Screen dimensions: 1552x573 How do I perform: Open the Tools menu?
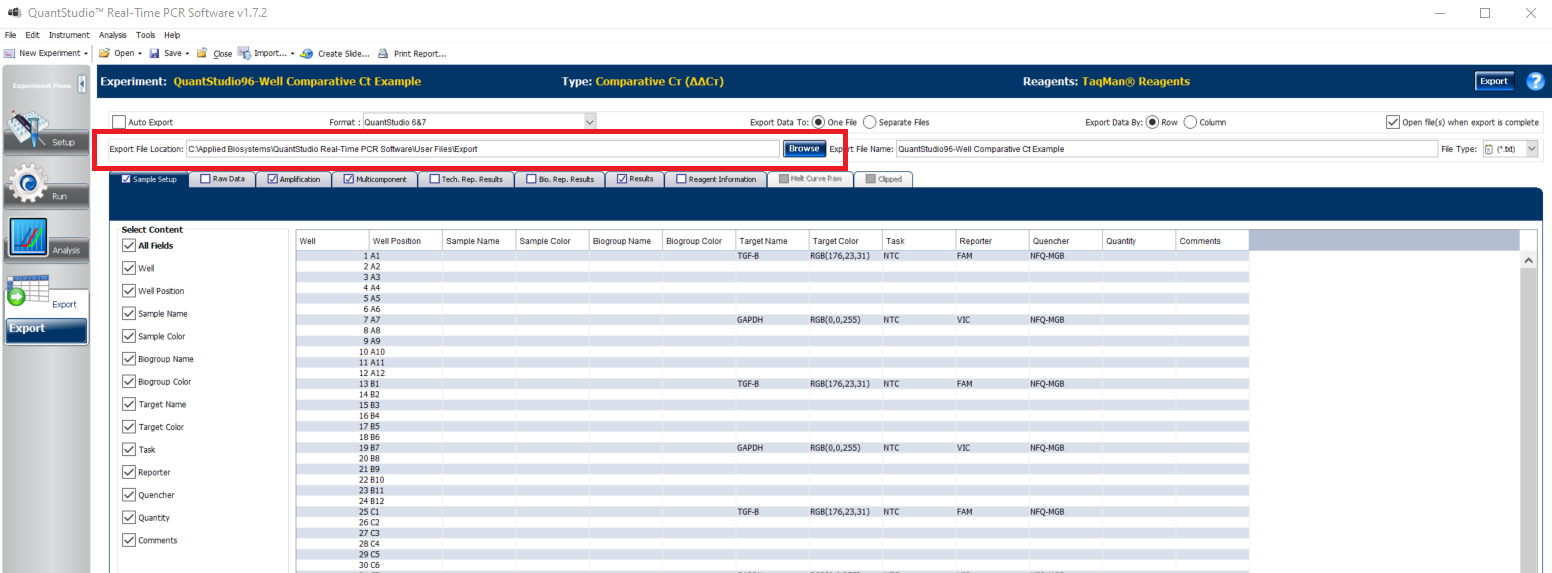(x=146, y=35)
